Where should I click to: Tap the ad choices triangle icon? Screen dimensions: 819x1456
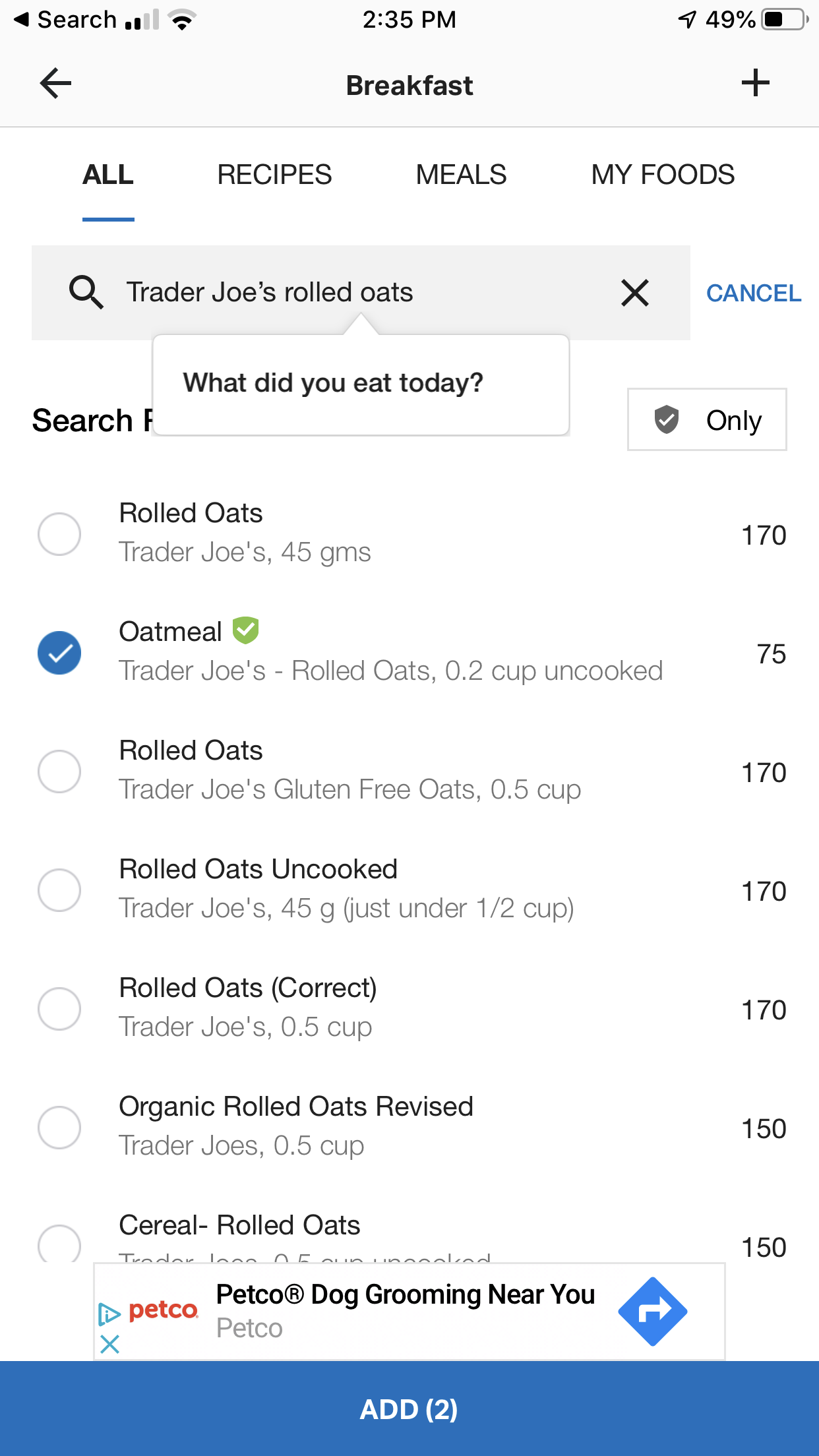[x=108, y=1314]
